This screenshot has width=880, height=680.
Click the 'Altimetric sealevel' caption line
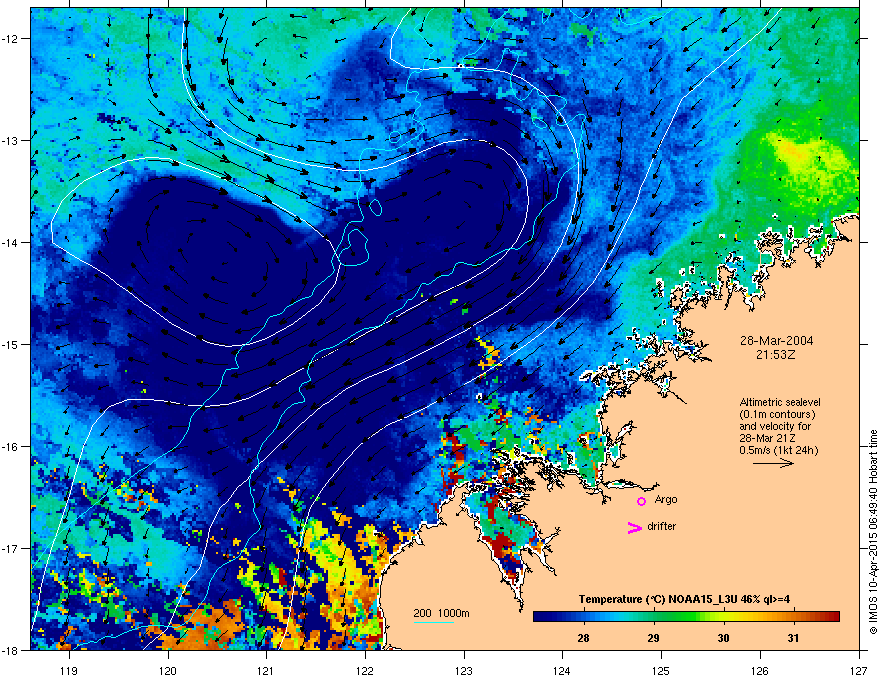[780, 402]
